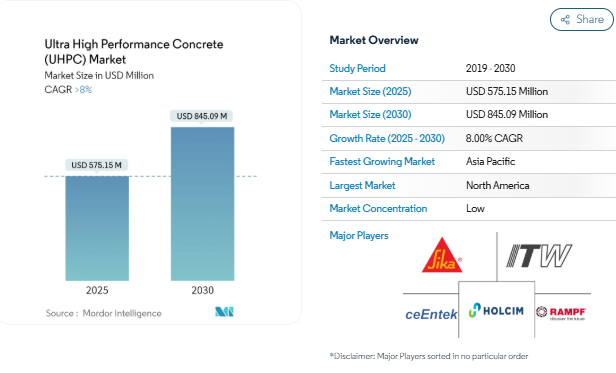Click the Market Size (2030) label
Image resolution: width=616 pixels, height=373 pixels.
(x=370, y=114)
